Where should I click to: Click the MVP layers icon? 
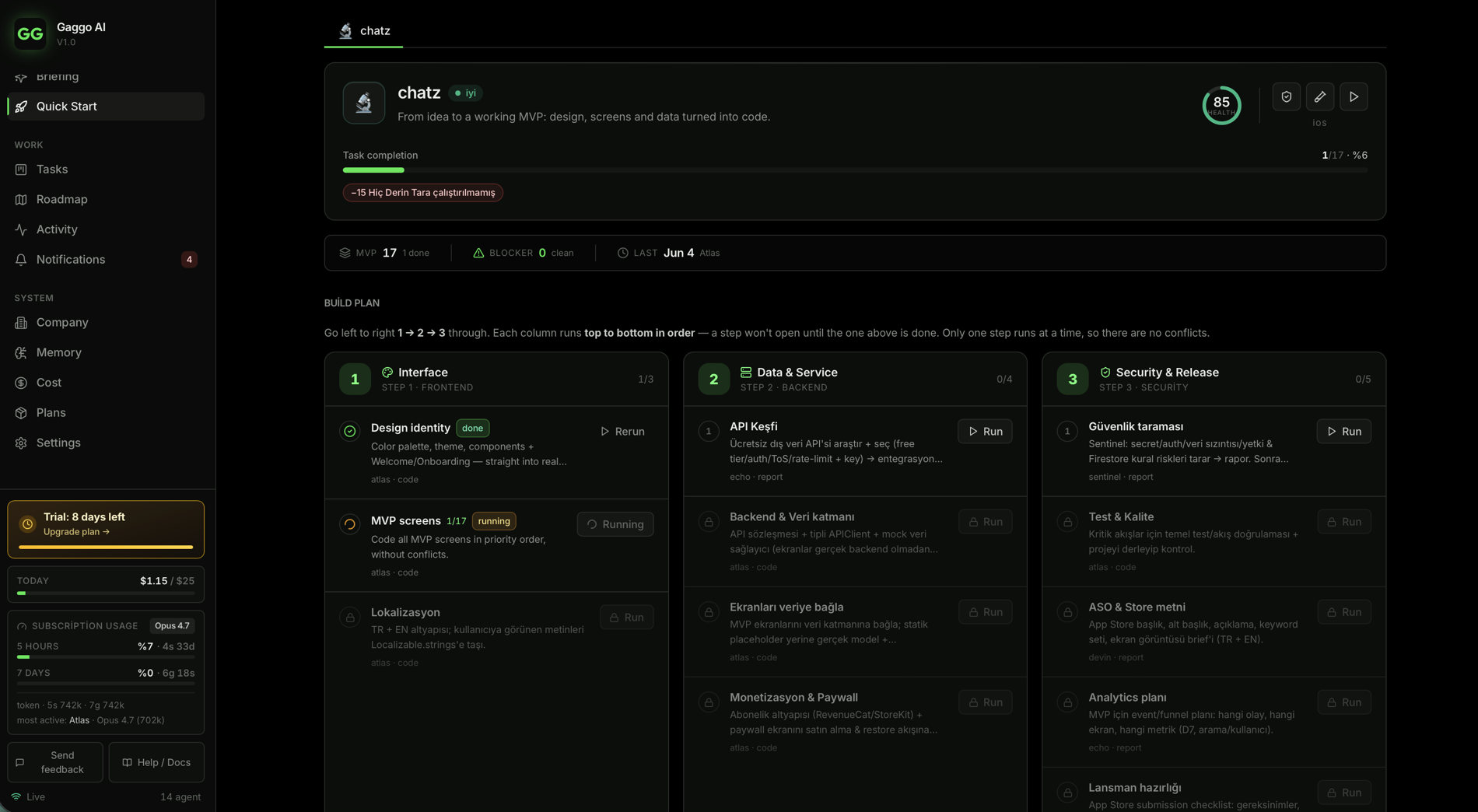(345, 253)
